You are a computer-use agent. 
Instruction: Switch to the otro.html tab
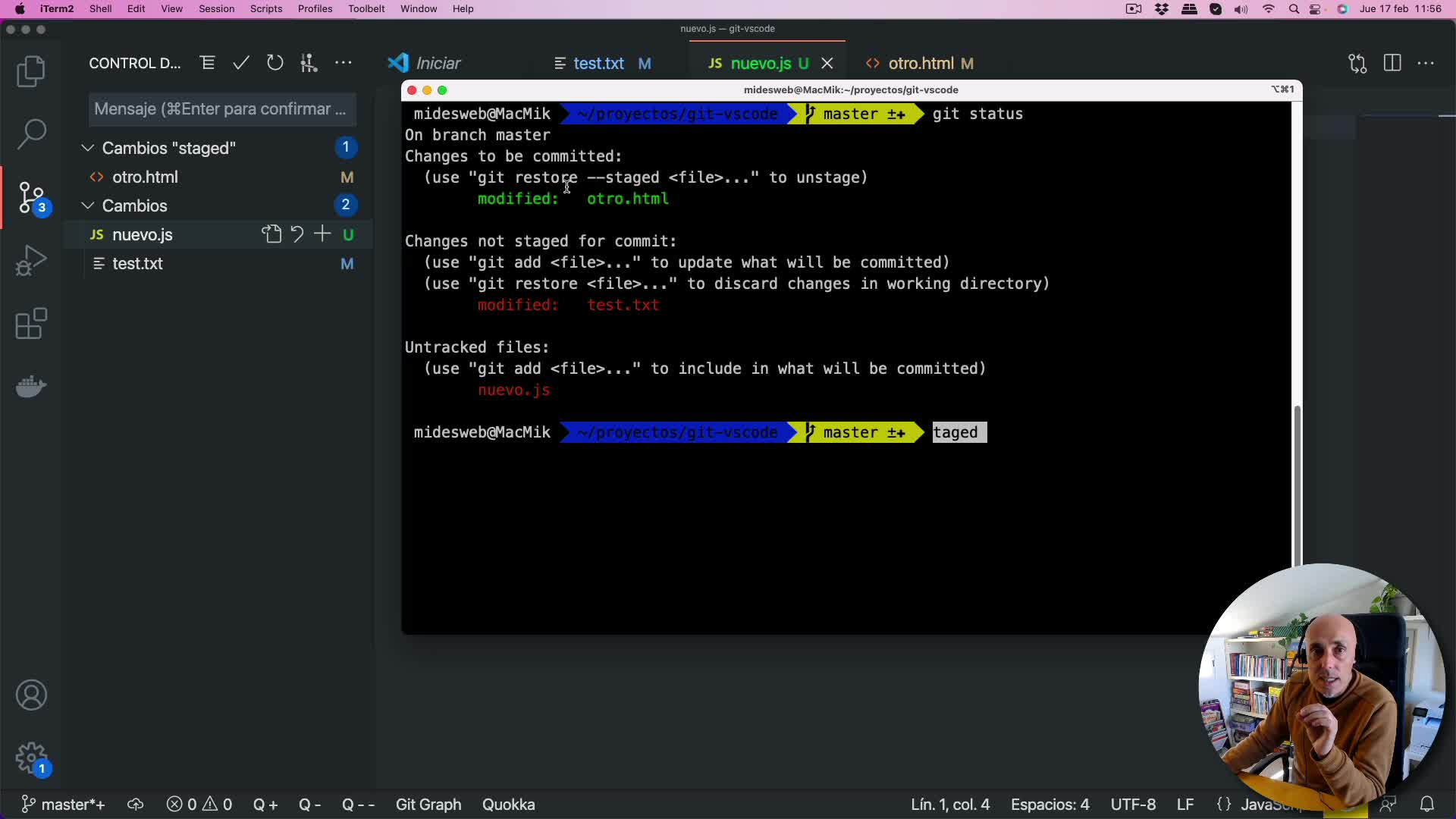920,64
